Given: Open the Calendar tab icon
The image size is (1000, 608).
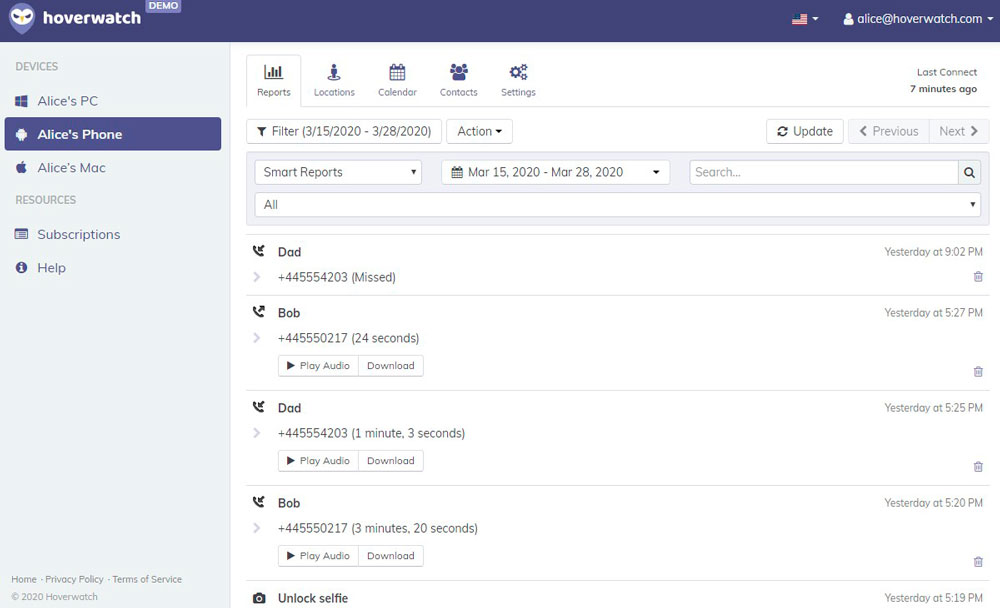Looking at the screenshot, I should click(x=397, y=73).
